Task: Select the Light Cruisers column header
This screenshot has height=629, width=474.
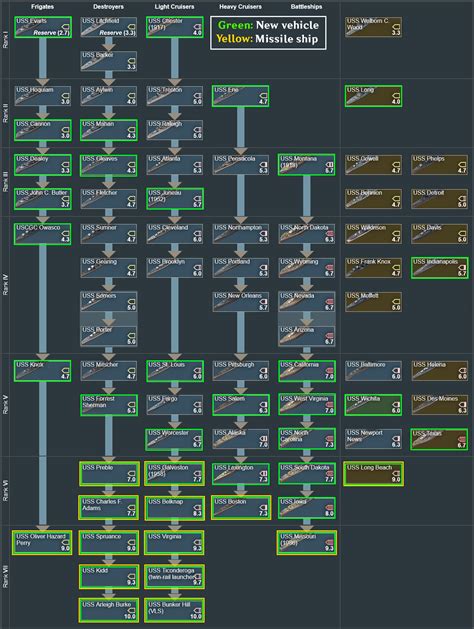Action: click(174, 6)
